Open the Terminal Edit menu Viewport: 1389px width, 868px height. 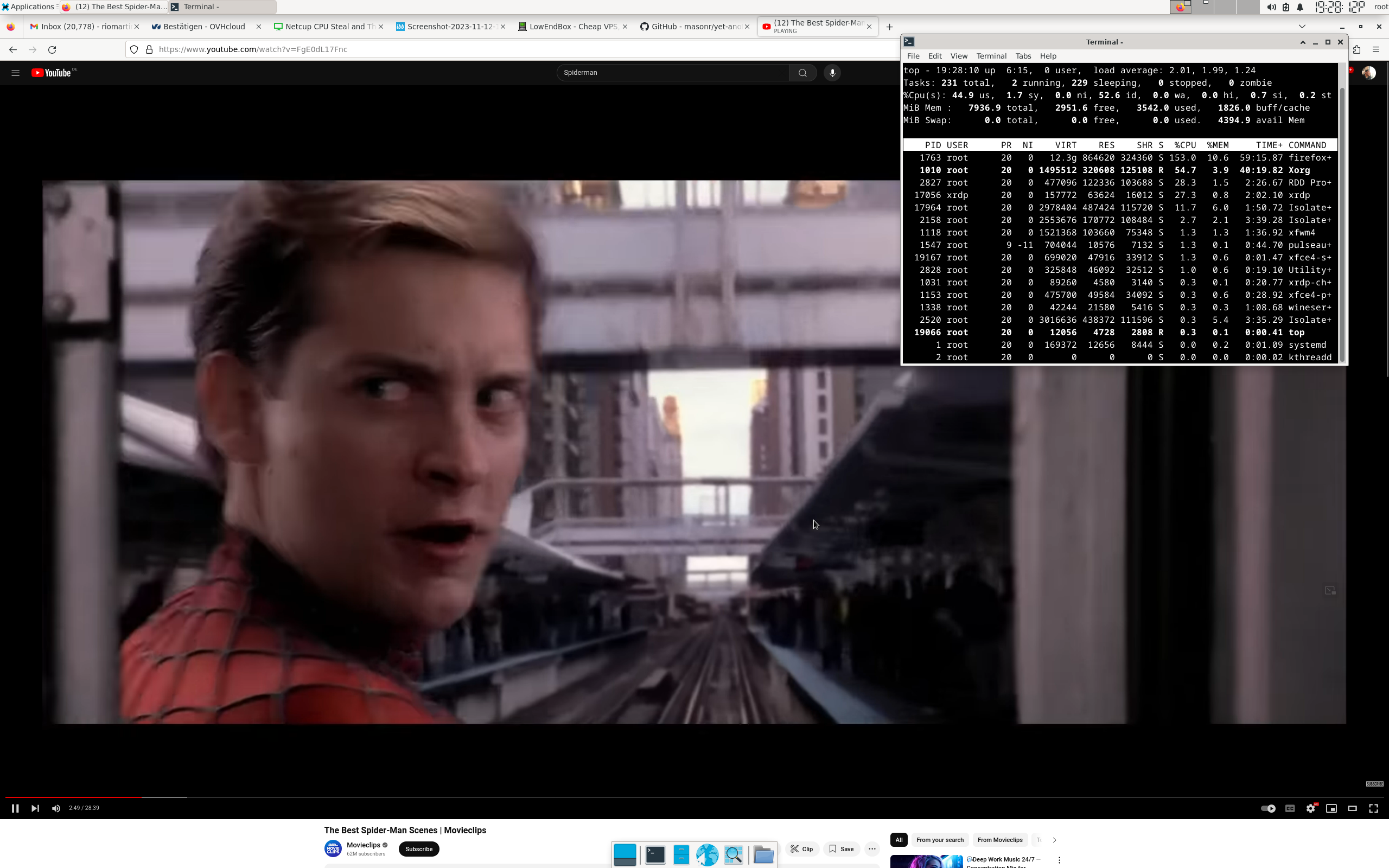tap(935, 56)
